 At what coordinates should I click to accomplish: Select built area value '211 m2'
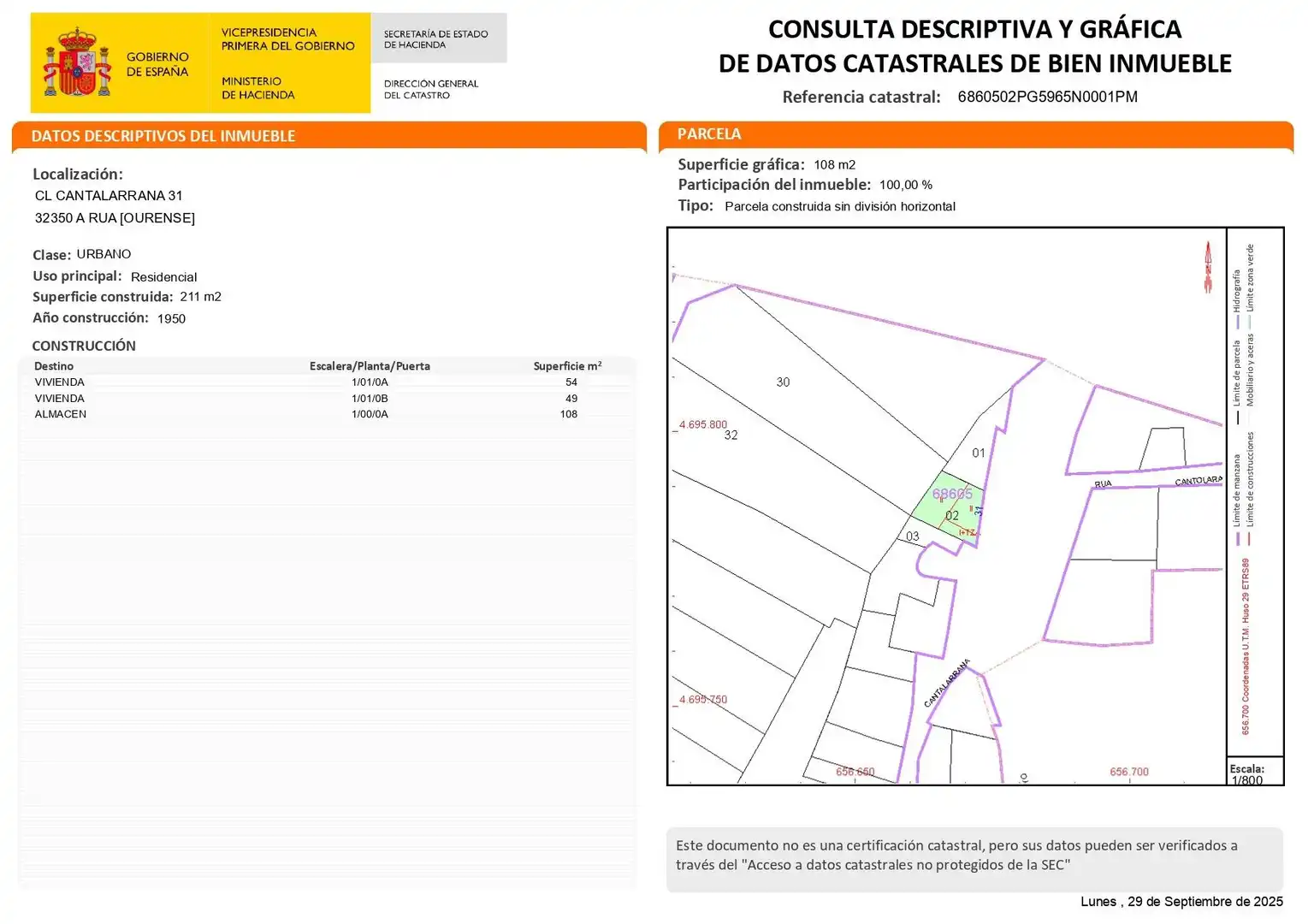pyautogui.click(x=200, y=297)
